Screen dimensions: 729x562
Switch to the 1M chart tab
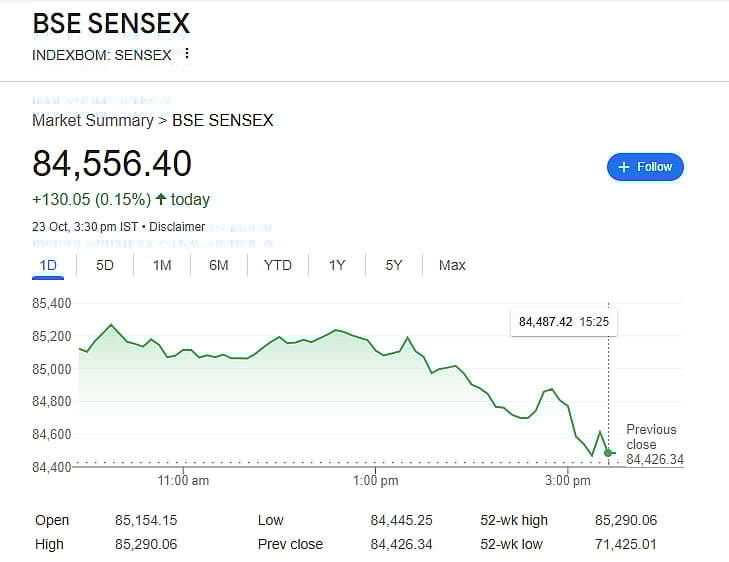click(162, 265)
